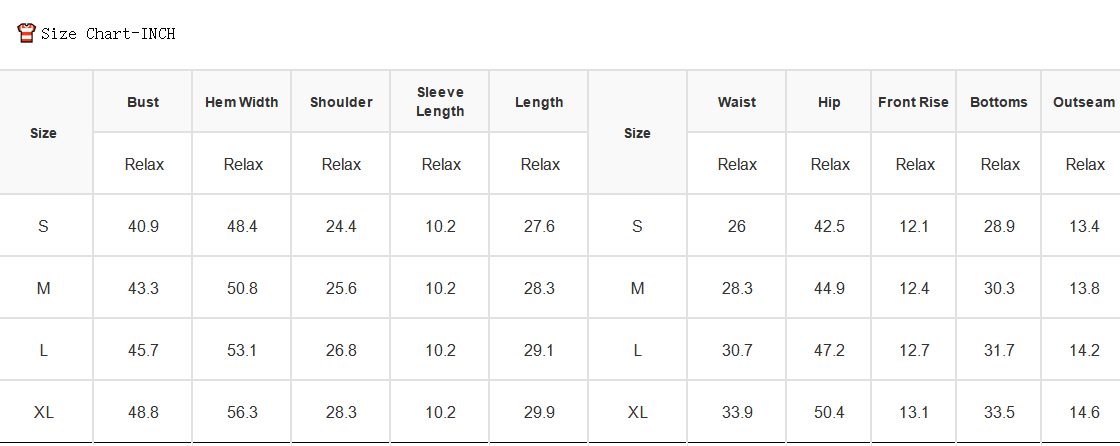This screenshot has height=446, width=1120.
Task: Click the Shoulder cell showing 26.8
Action: [341, 350]
